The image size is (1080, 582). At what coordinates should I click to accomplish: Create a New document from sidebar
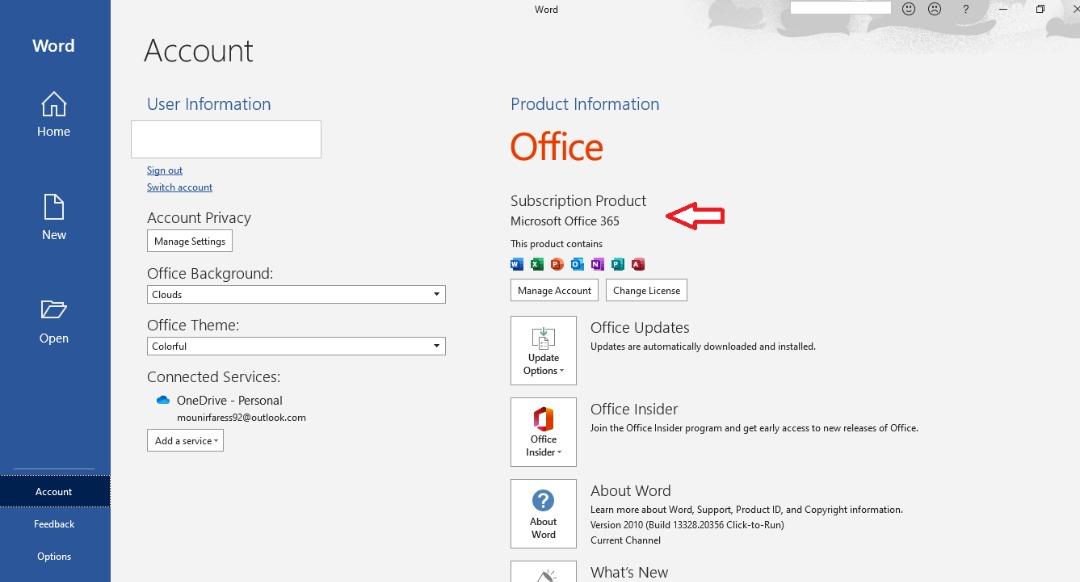click(54, 217)
